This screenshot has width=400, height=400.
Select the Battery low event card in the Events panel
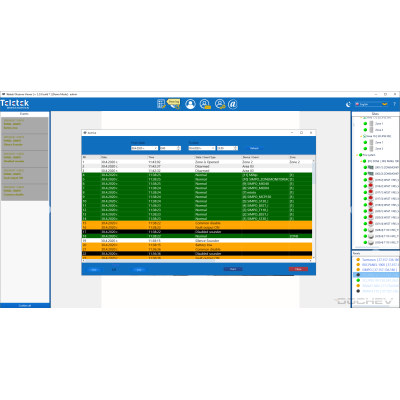click(x=25, y=125)
